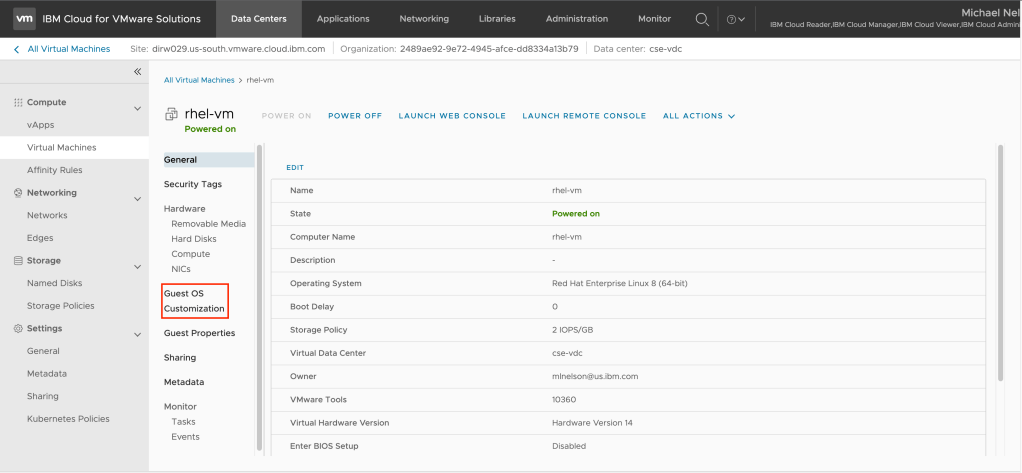1022x473 pixels.
Task: Click the EDIT link above details table
Action: click(295, 167)
